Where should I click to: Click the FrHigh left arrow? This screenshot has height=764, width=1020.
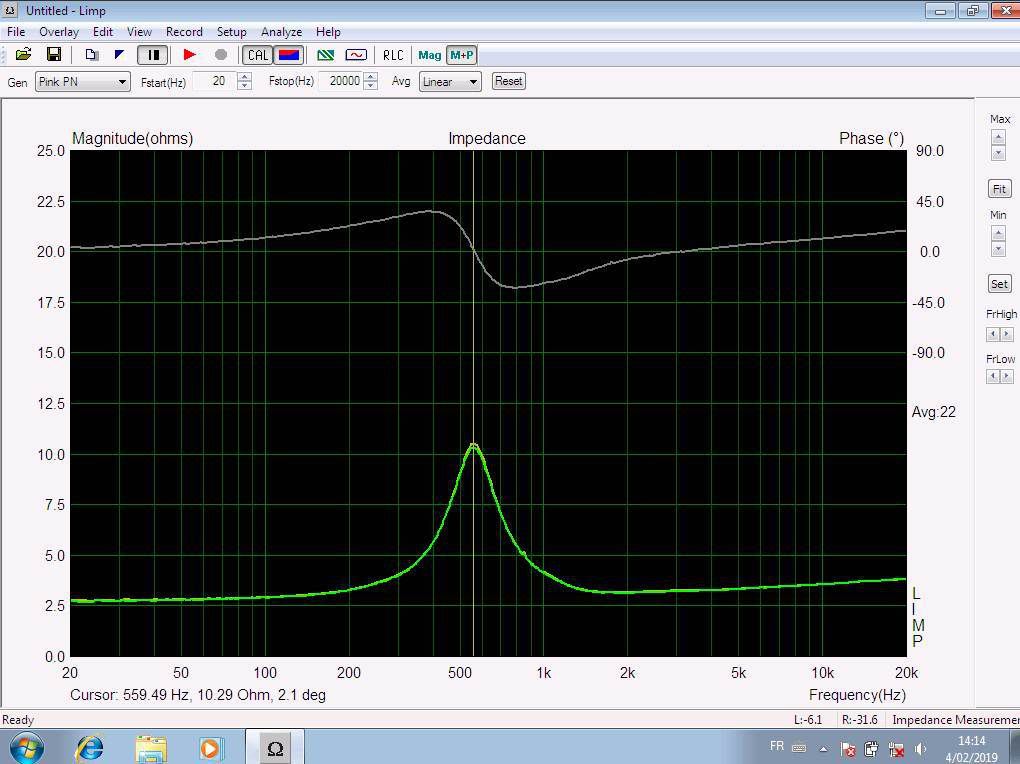993,334
